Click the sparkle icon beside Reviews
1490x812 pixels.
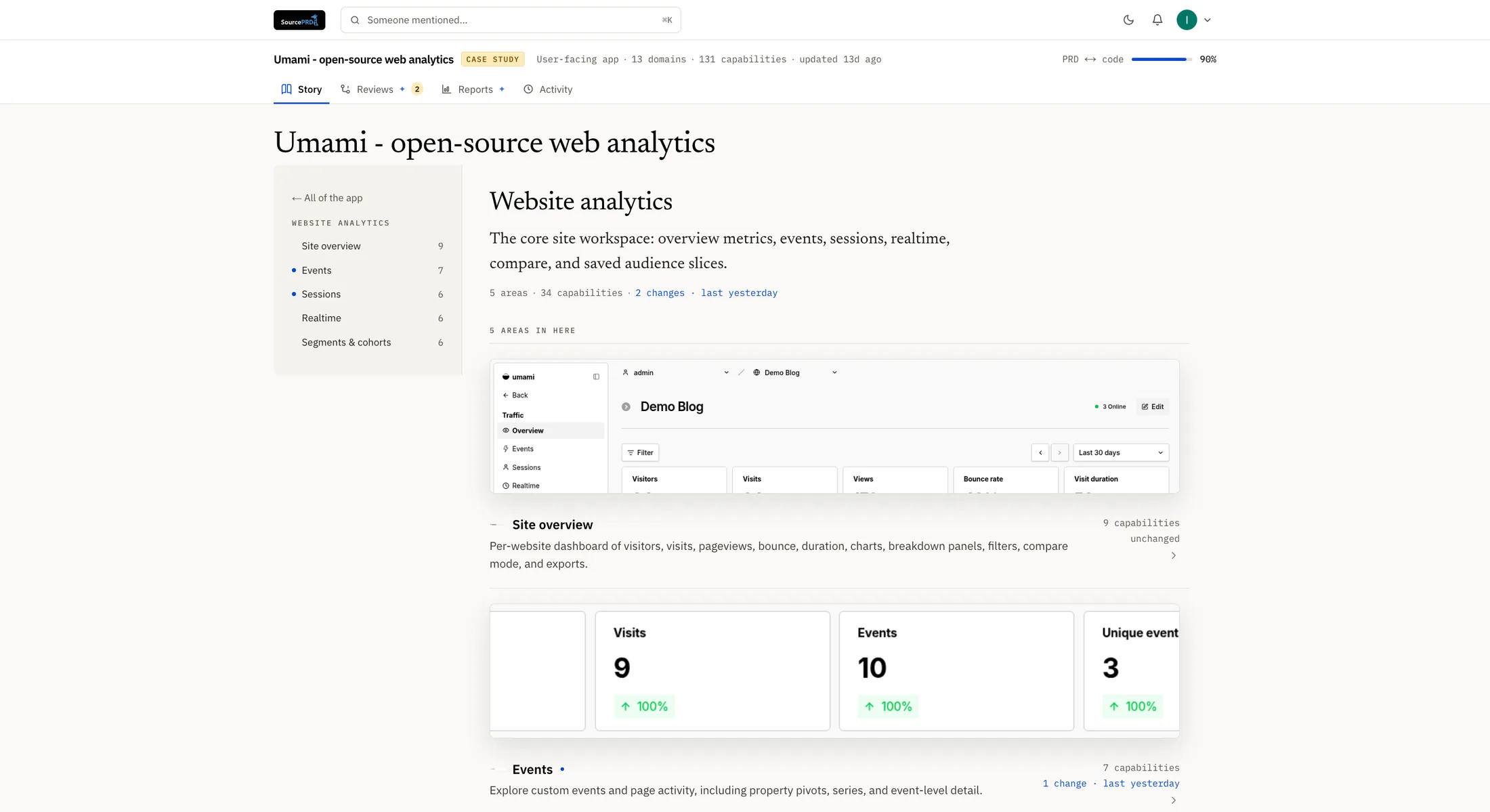coord(402,89)
